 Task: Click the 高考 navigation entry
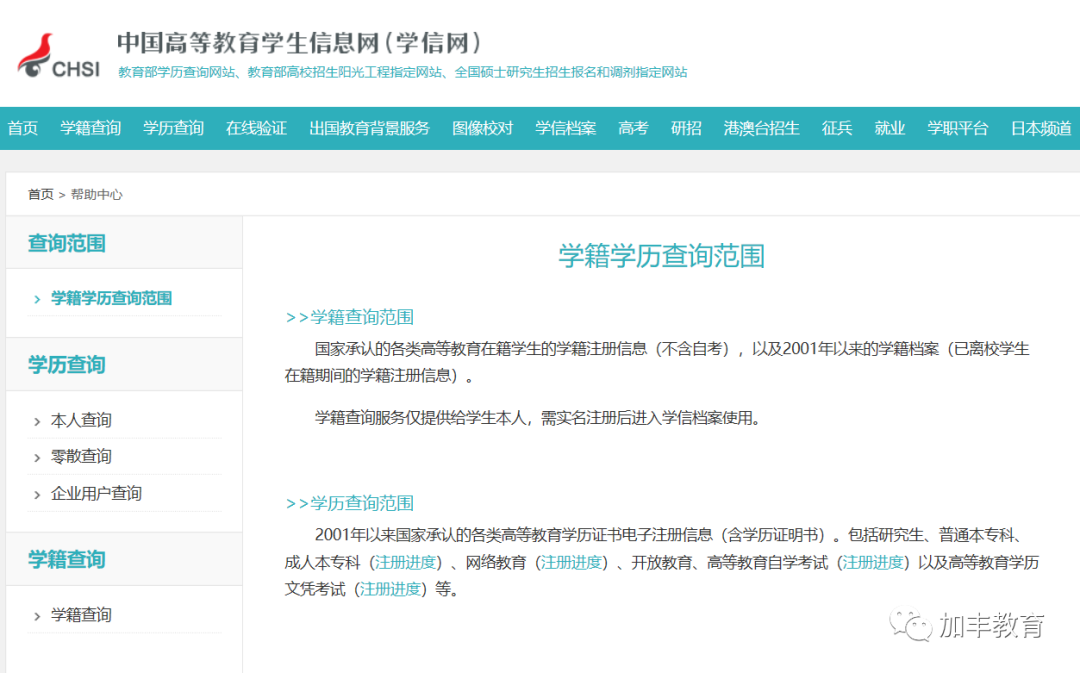pyautogui.click(x=632, y=128)
